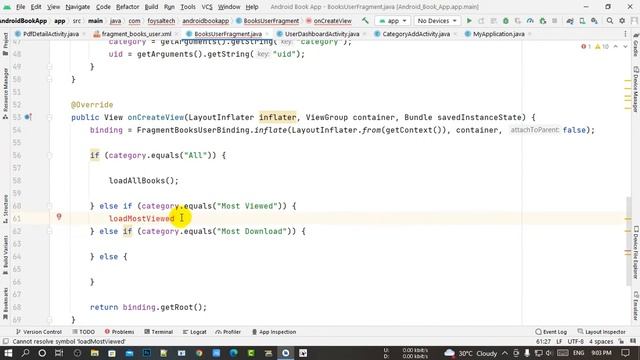
Task: Open the Emulator side panel
Action: pos(636,306)
